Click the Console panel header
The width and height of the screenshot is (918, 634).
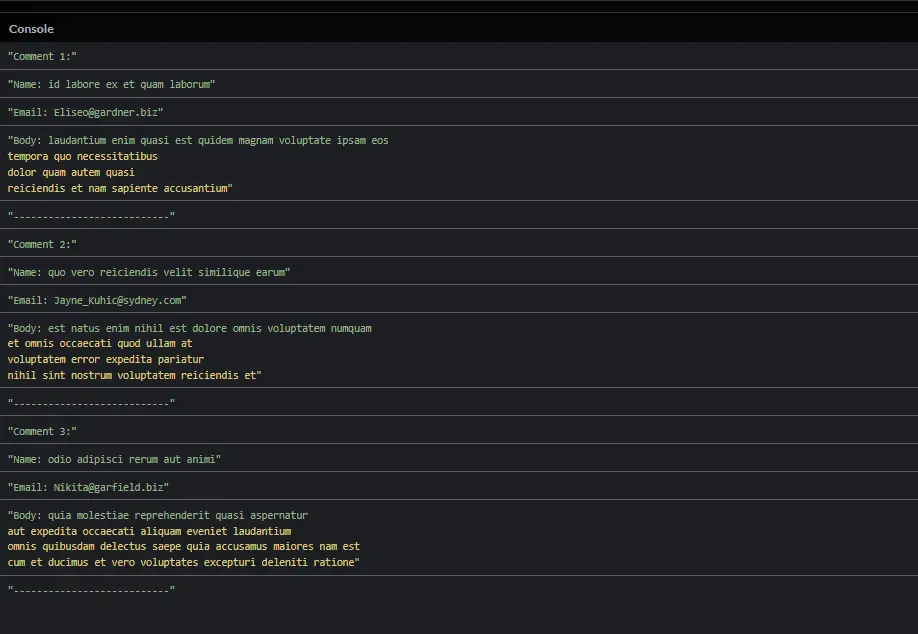[32, 29]
